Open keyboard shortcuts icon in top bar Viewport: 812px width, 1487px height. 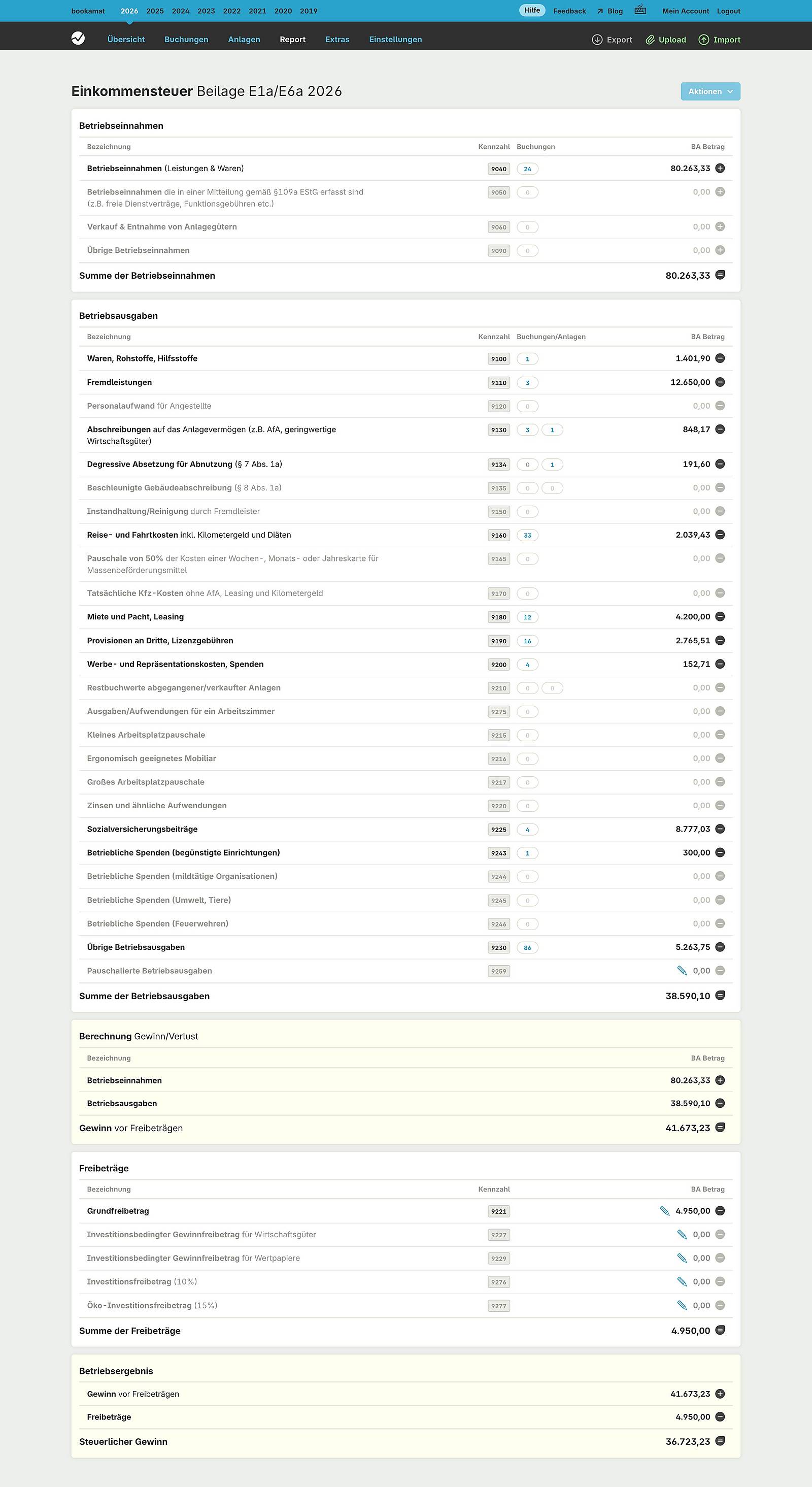(640, 10)
